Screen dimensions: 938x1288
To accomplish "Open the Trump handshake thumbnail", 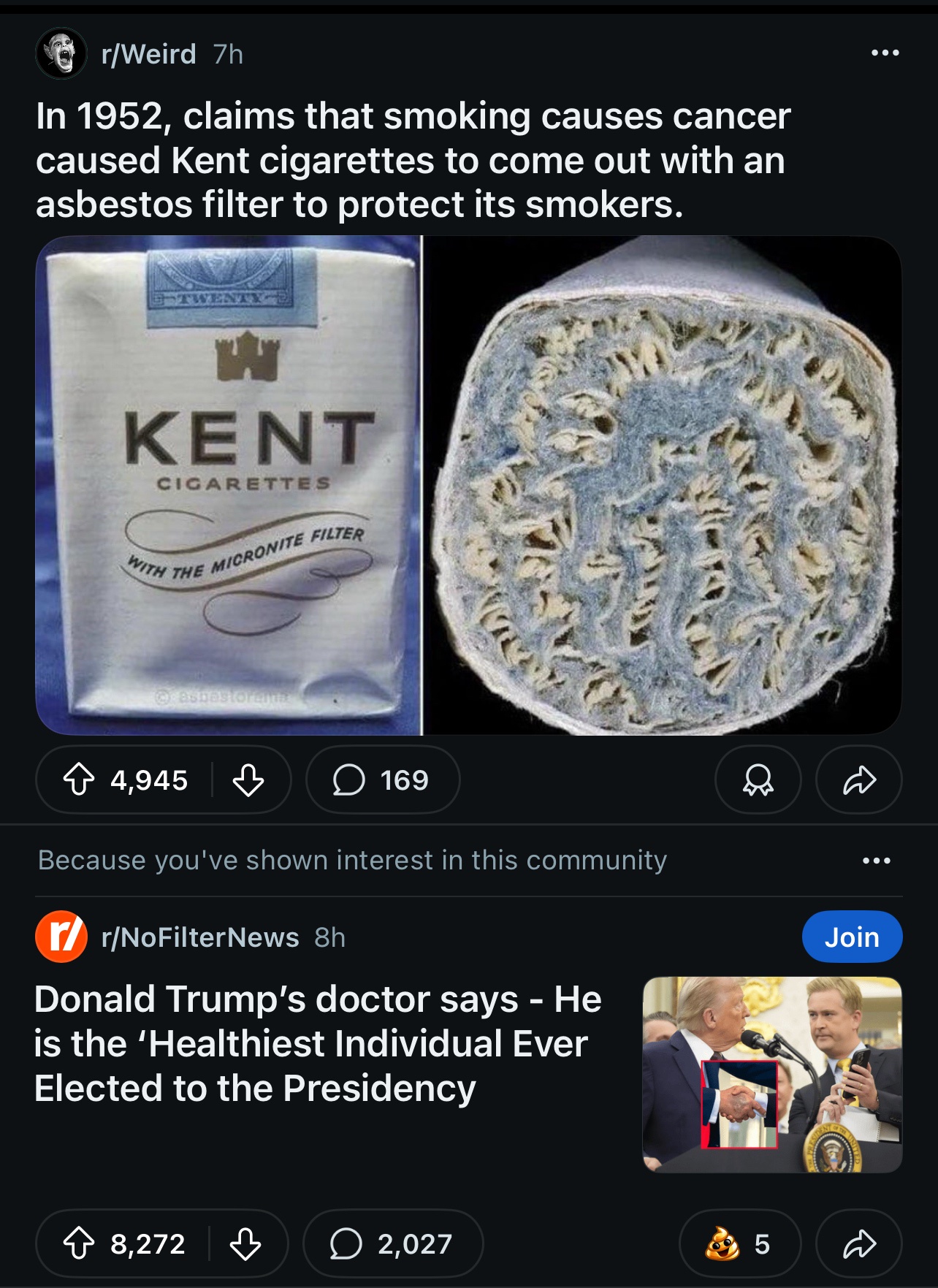I will point(772,1074).
